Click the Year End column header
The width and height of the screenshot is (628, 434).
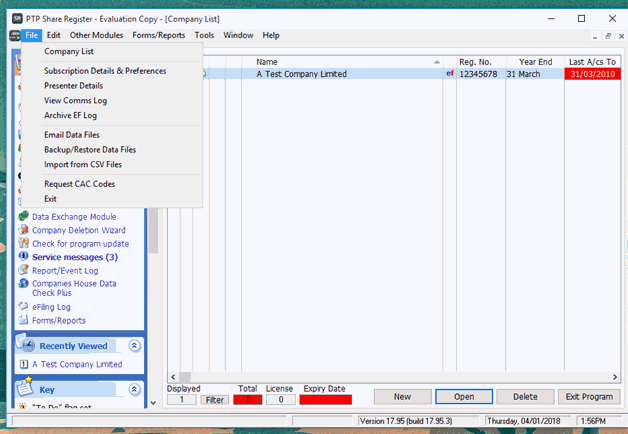[x=535, y=62]
